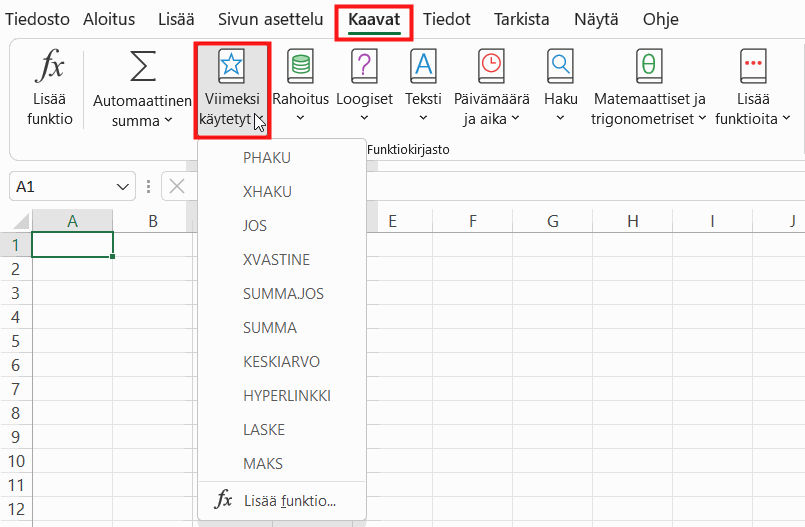Expand the Päivämäärä ja aika chevron

click(515, 119)
